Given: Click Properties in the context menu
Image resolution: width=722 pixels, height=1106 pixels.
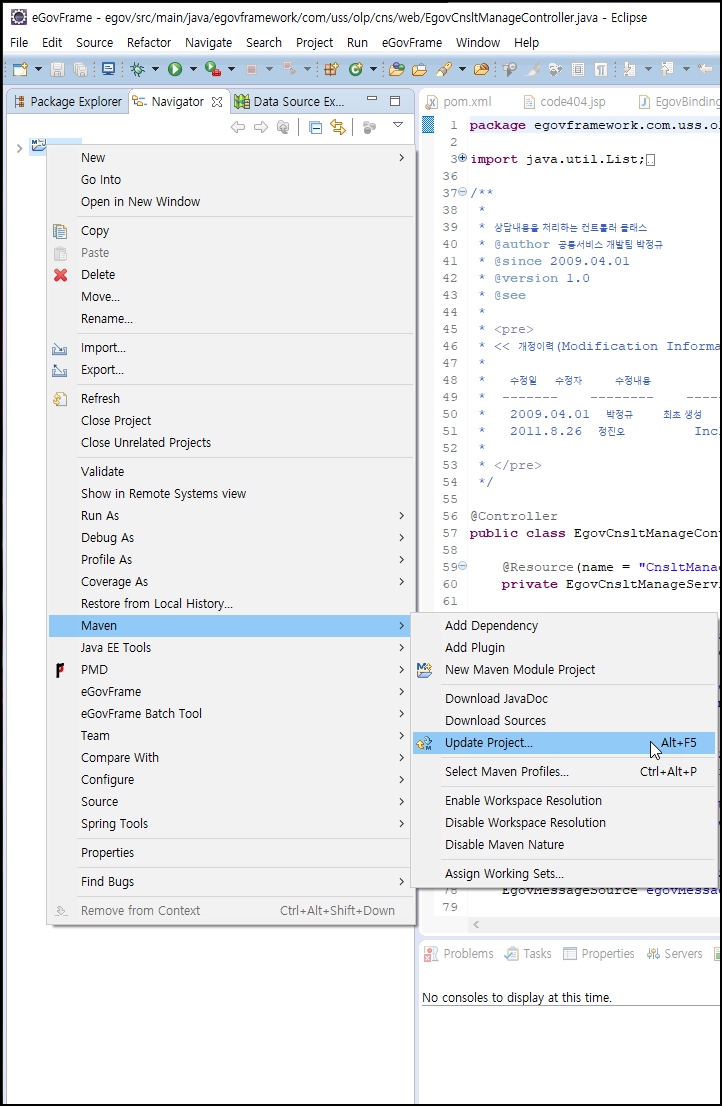Looking at the screenshot, I should [x=231, y=853].
